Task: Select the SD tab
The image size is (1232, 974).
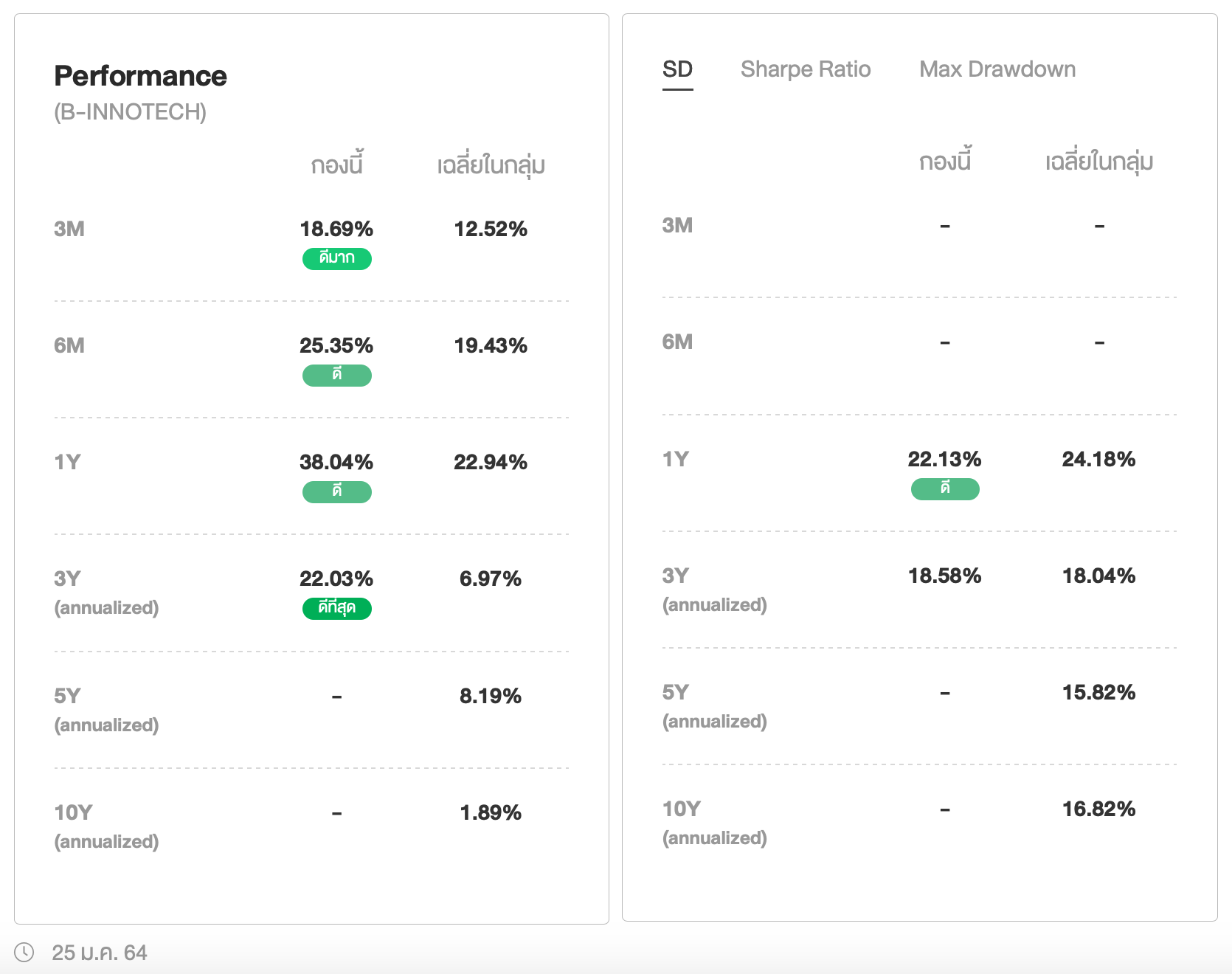Action: click(676, 69)
